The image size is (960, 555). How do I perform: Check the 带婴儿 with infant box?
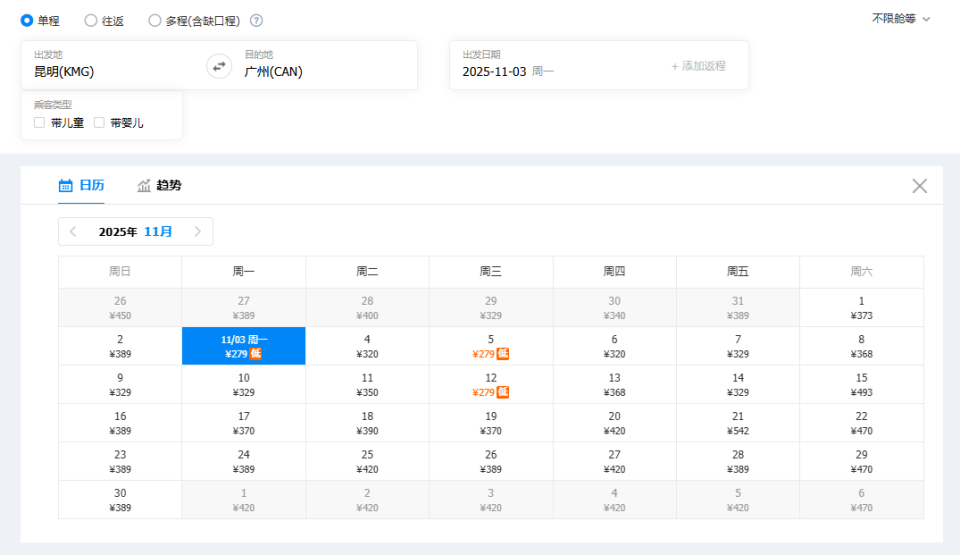click(99, 123)
